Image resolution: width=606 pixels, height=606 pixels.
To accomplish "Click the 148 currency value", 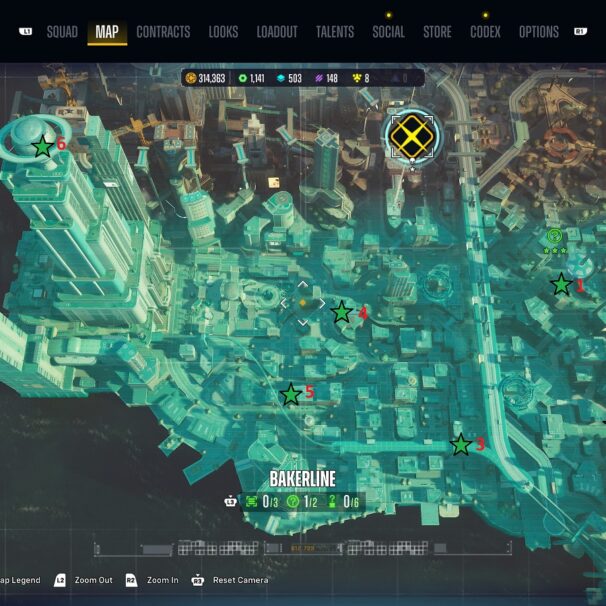I will click(332, 78).
